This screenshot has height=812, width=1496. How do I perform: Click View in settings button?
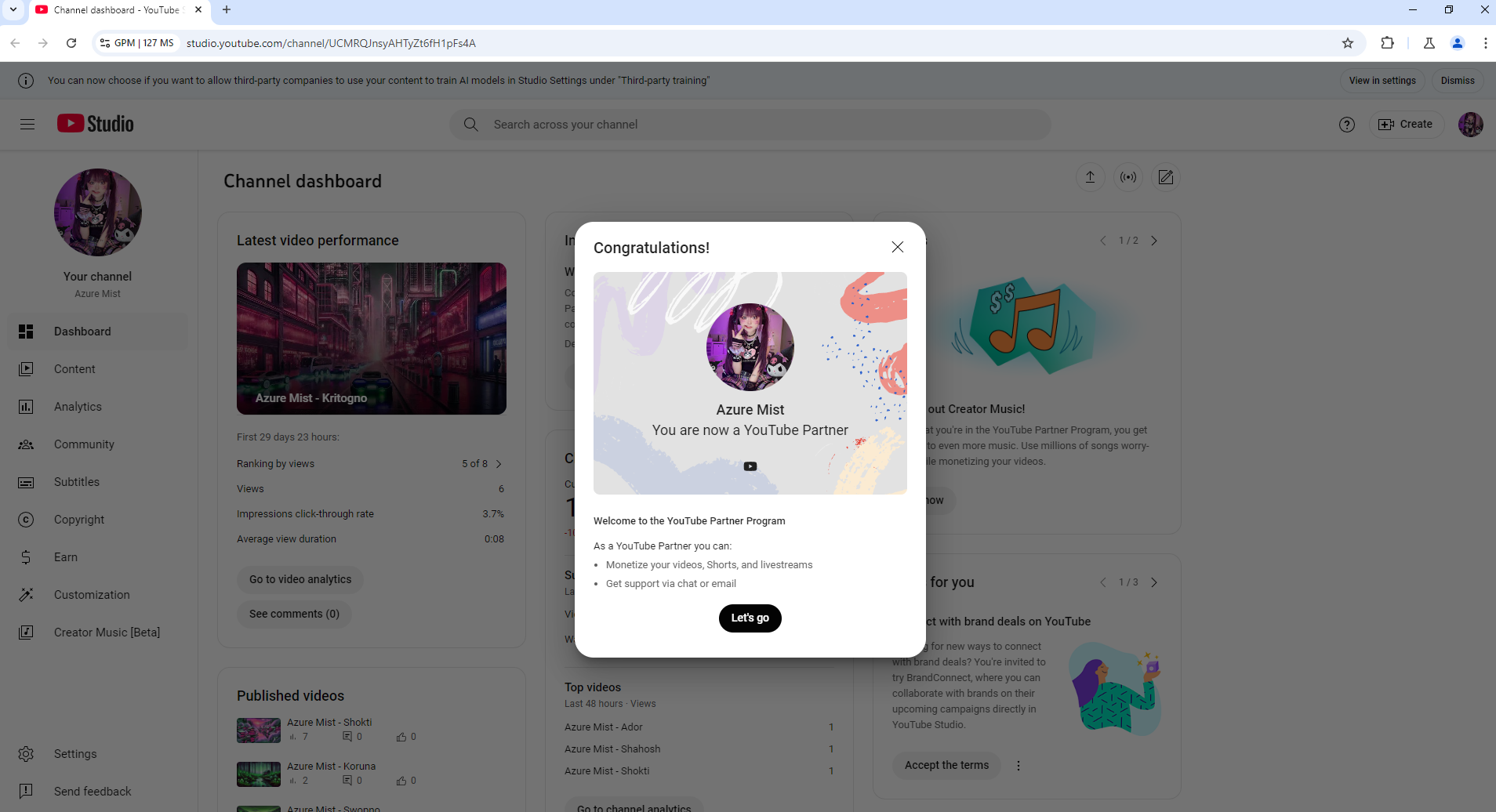[1382, 81]
